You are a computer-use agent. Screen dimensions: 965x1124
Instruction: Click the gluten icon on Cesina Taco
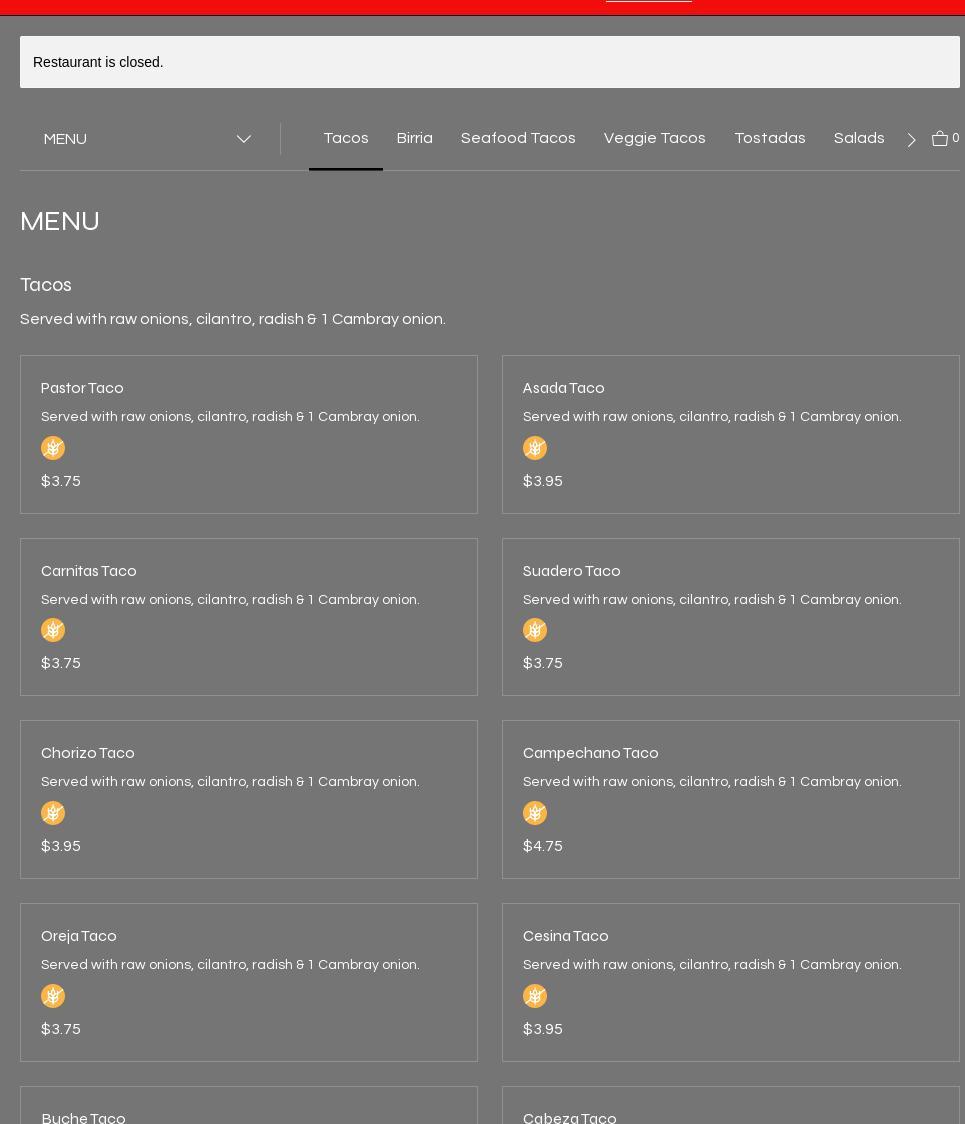pyautogui.click(x=535, y=996)
